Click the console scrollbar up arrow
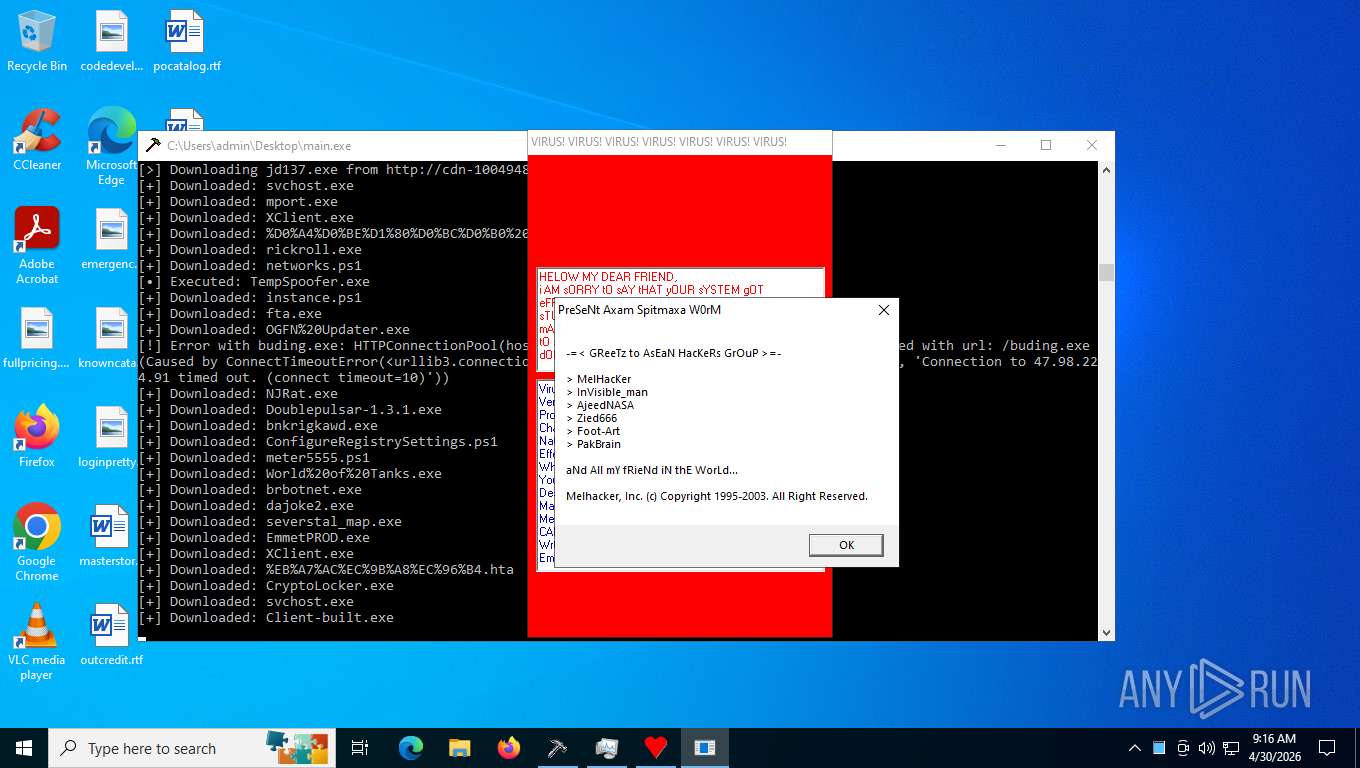This screenshot has height=768, width=1360. pyautogui.click(x=1106, y=169)
